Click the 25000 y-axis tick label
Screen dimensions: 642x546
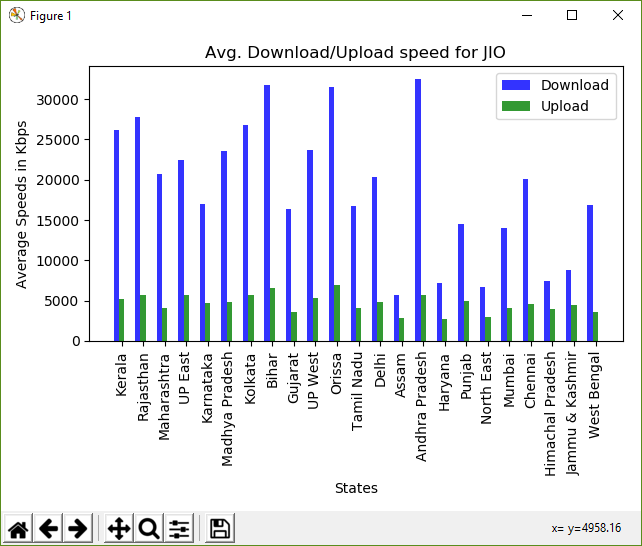[x=57, y=140]
